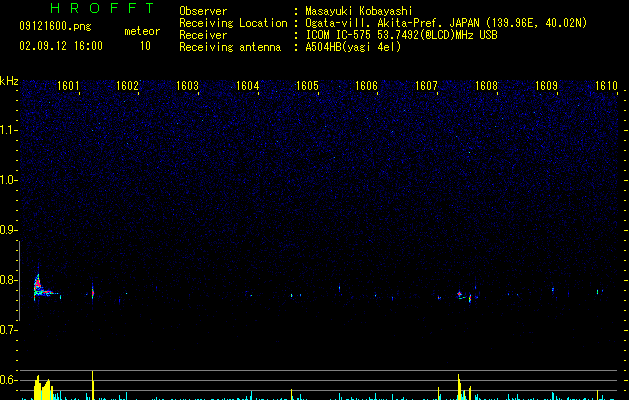Screen dimensions: 629x400
Task: Click the 1609 time marker
Action: (x=546, y=85)
